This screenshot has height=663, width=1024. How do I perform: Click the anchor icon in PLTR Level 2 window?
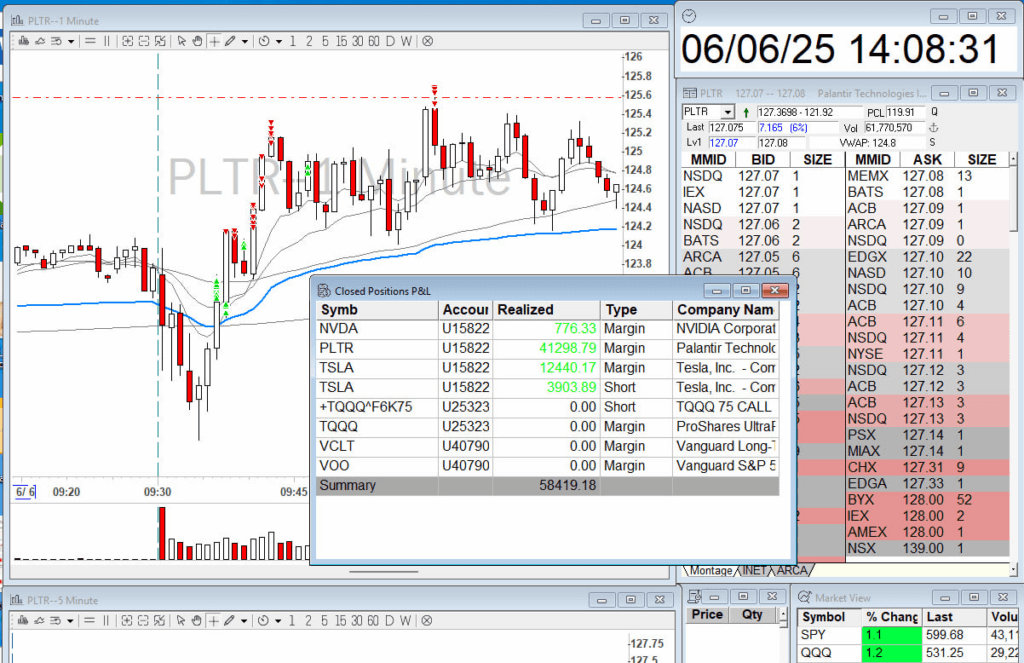[934, 128]
